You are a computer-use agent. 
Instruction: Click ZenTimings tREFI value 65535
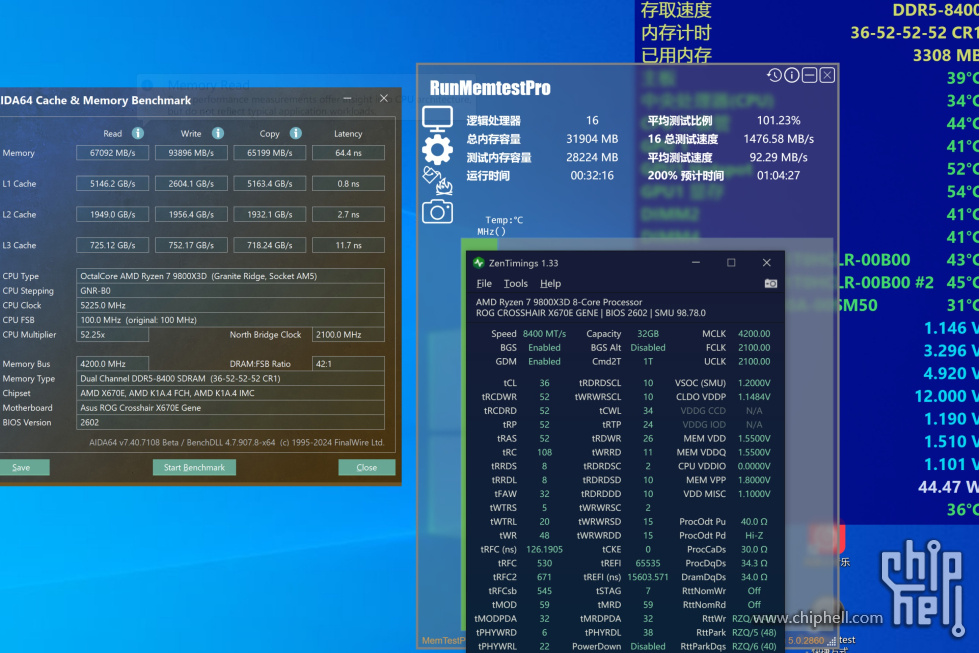tap(648, 563)
